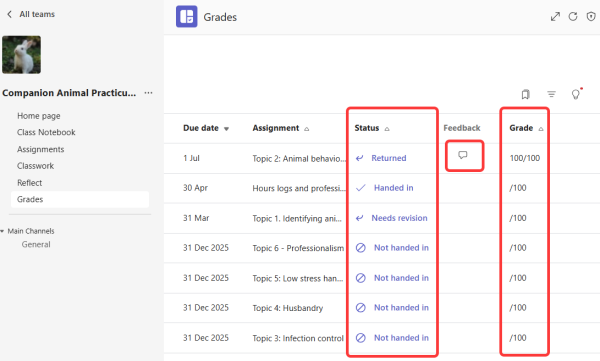
Task: Open feedback comment for Topic 2
Action: [x=463, y=155]
